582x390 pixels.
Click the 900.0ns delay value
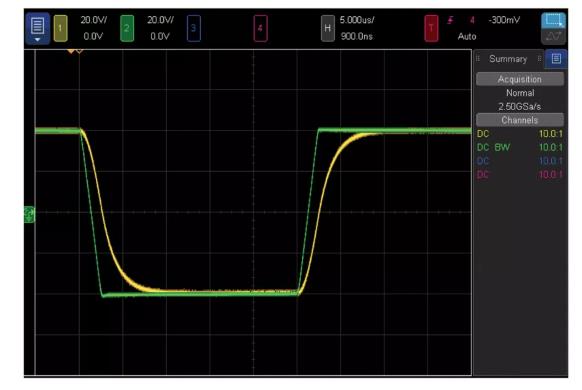tap(357, 36)
